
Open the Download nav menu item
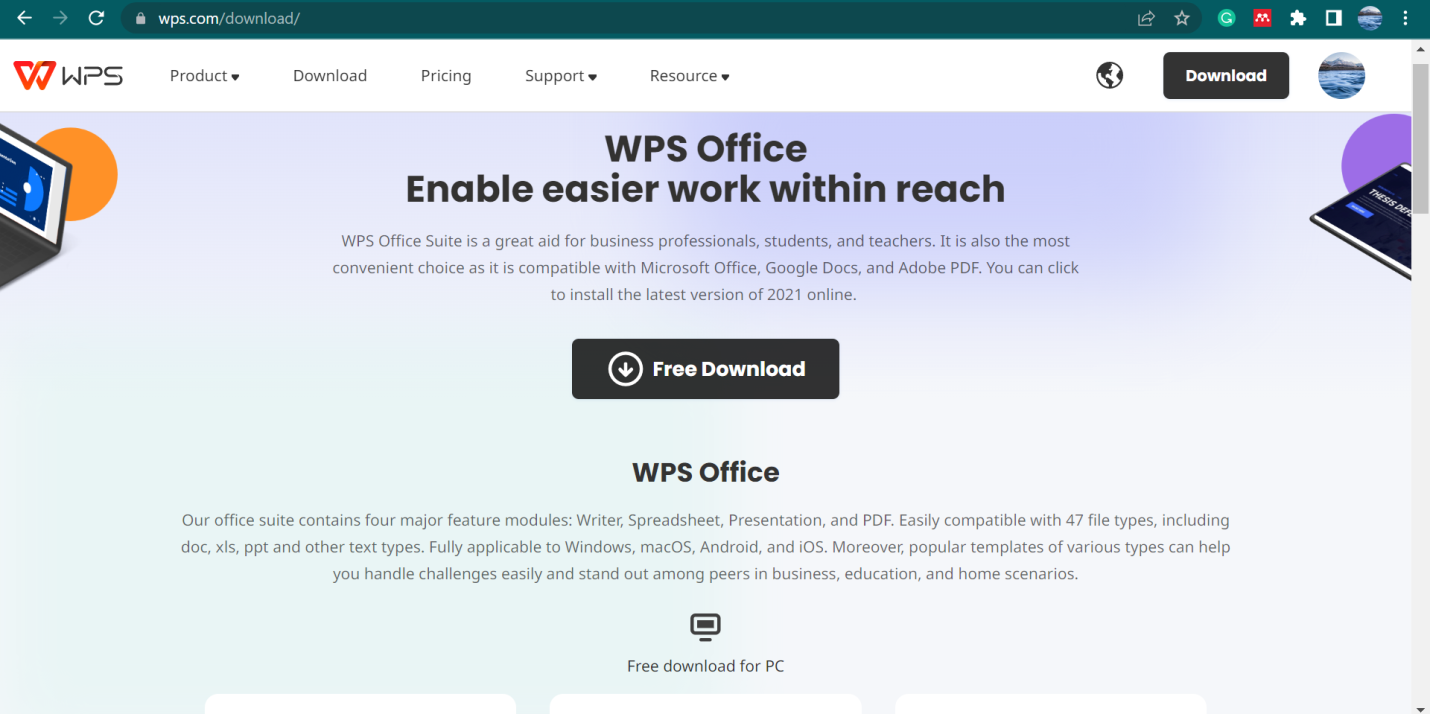tap(330, 76)
